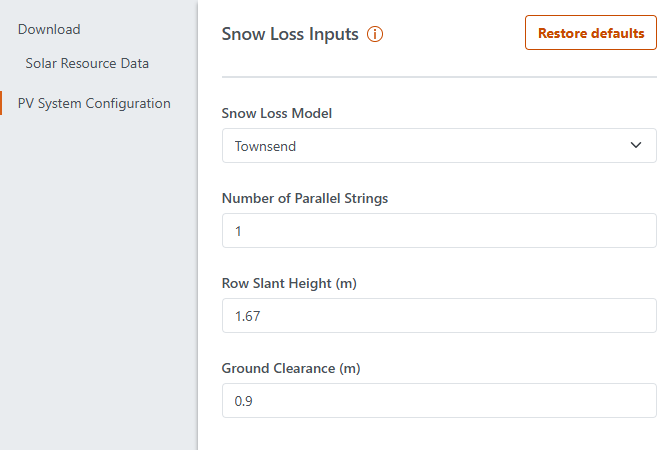The image size is (670, 450).
Task: Click the divider line below the heading
Action: [438, 77]
